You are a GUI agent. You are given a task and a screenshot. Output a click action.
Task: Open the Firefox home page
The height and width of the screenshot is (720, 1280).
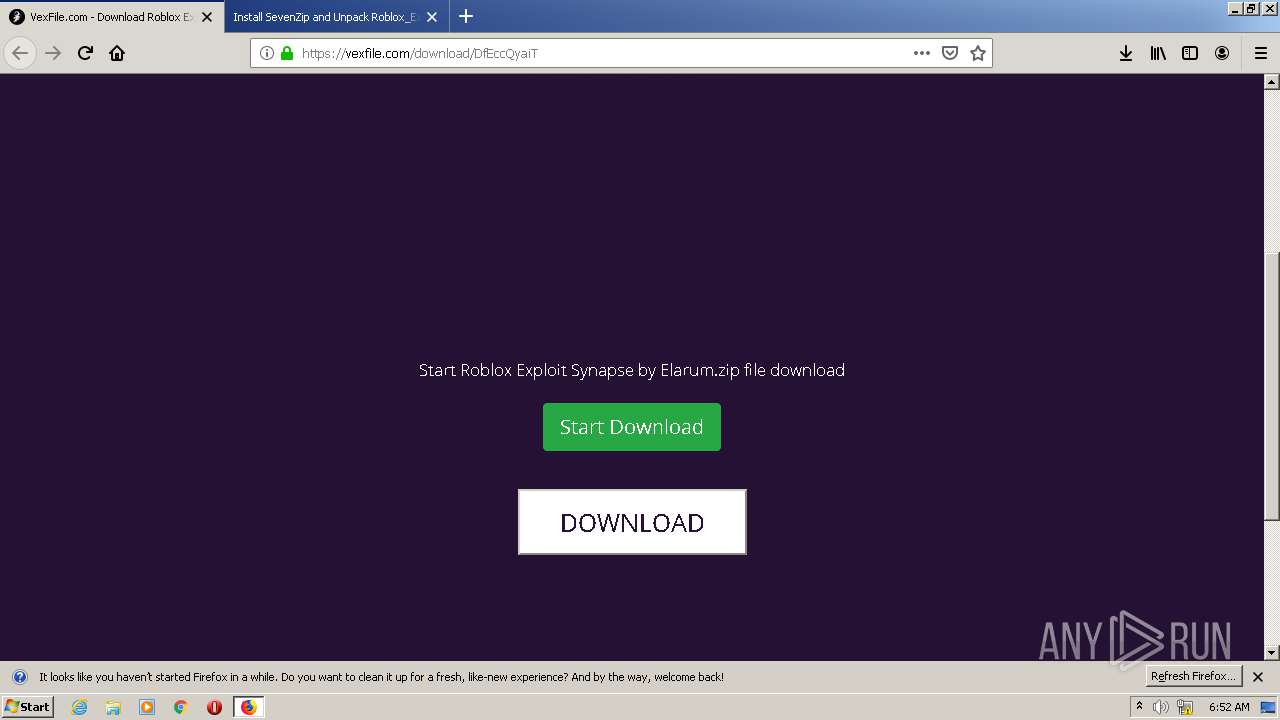pos(117,53)
